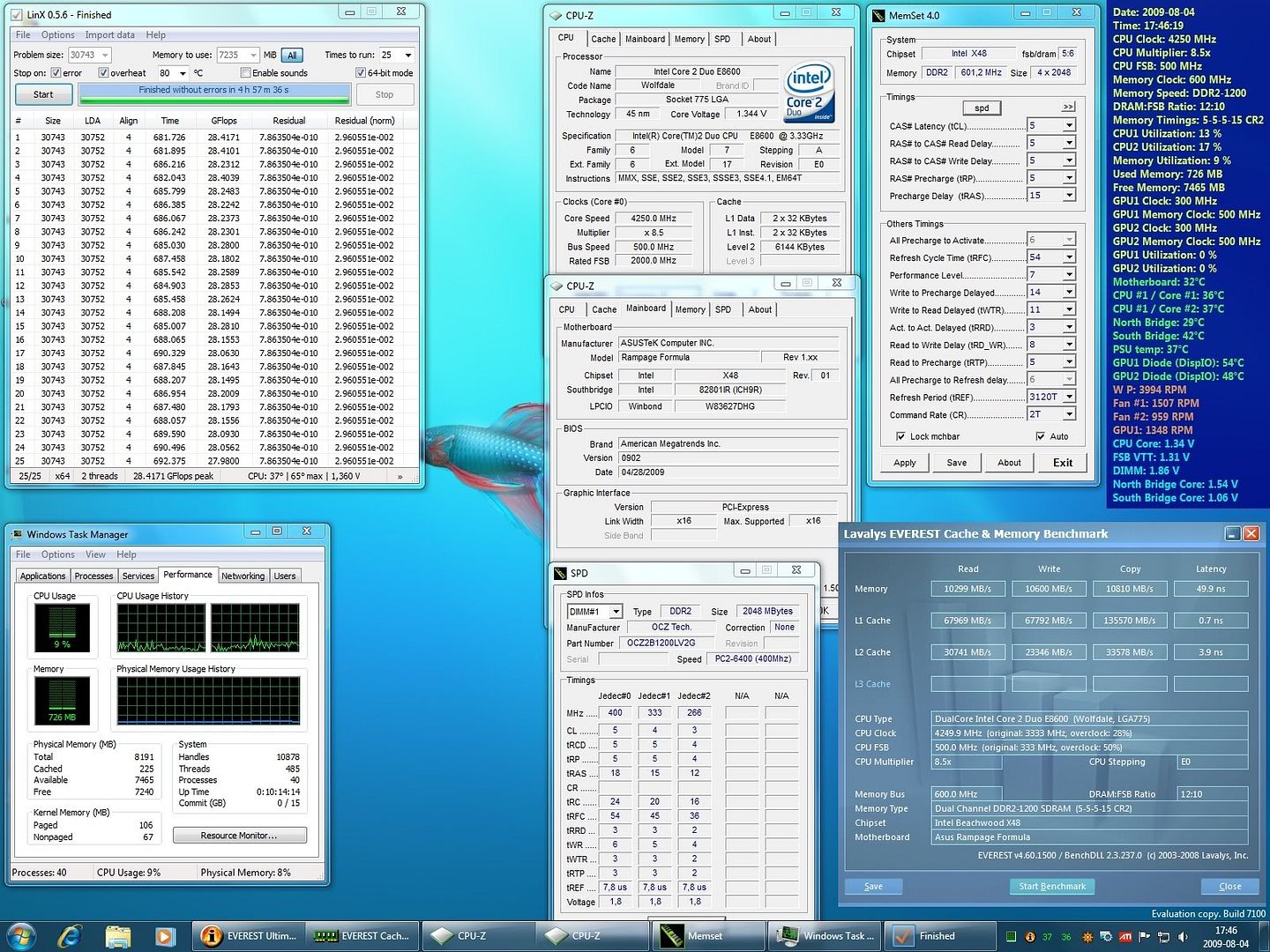1270x952 pixels.
Task: Click the orange EVEREST info tray icon
Action: click(x=1029, y=936)
